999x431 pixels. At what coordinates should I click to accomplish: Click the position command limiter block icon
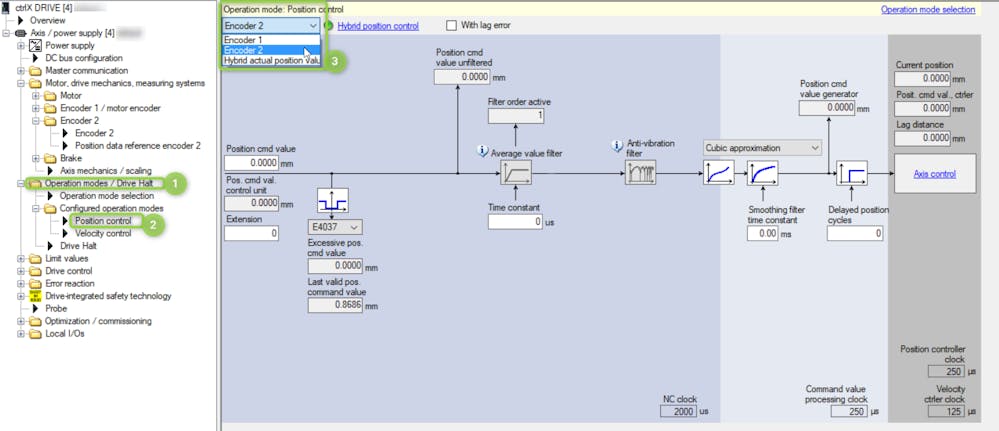(x=331, y=202)
